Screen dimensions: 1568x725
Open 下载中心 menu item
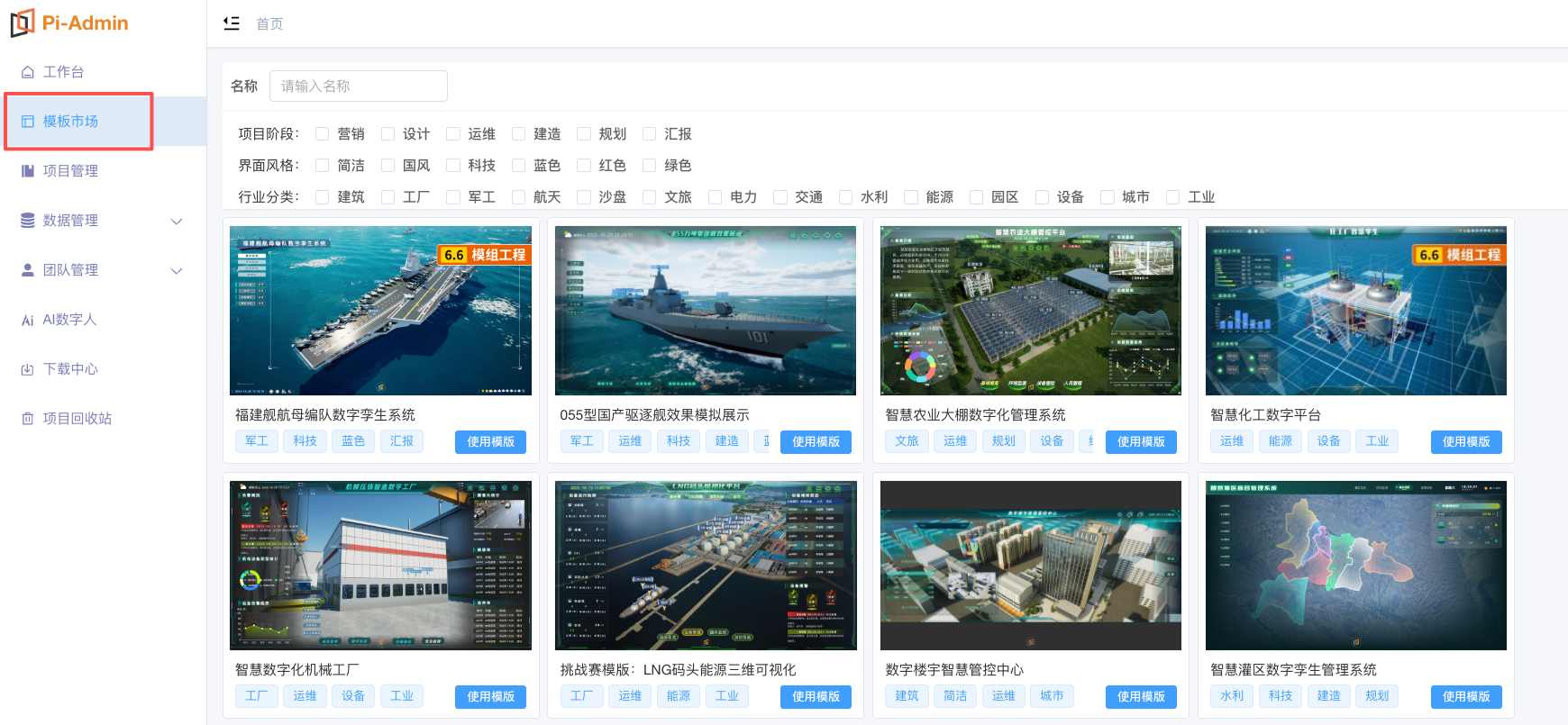click(104, 369)
